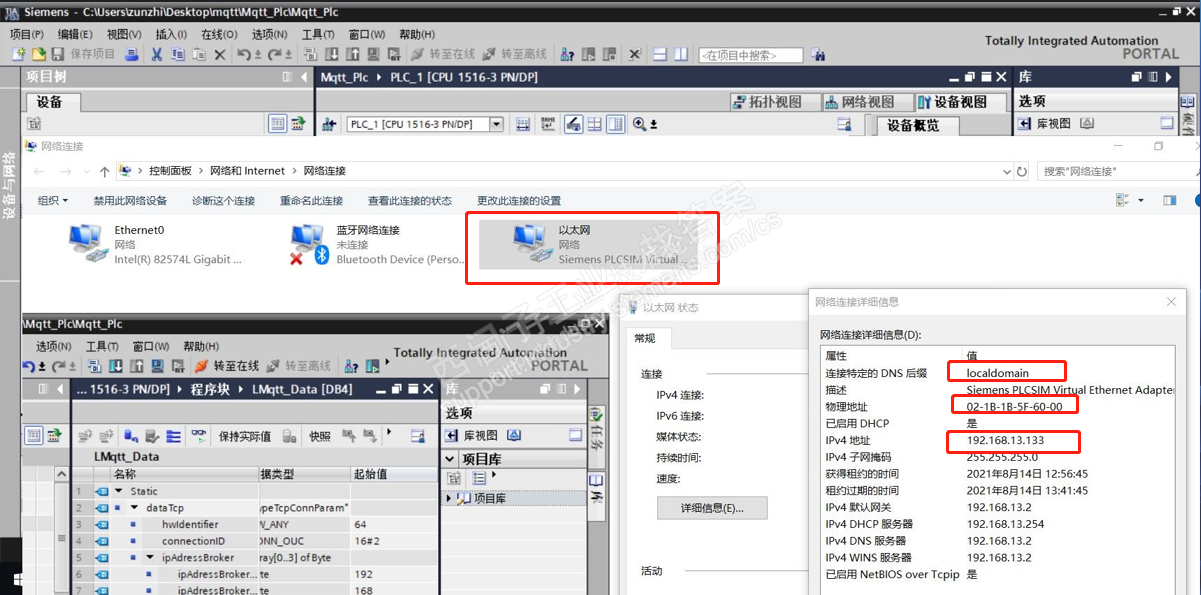This screenshot has height=595, width=1201.
Task: Compile icon in the lower TIA window toolbar
Action: [96, 366]
